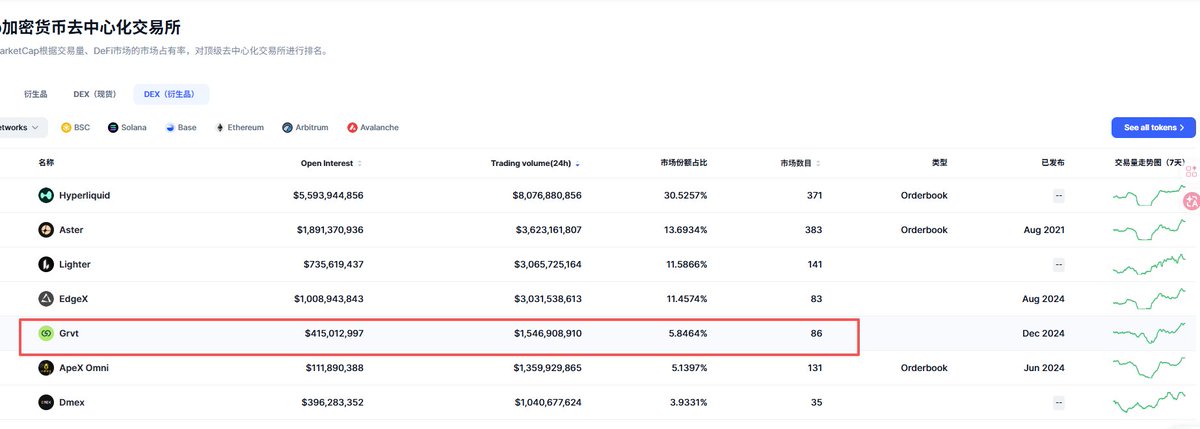Viewport: 1200px width, 429px height.
Task: Click the Hyperliquid logo icon
Action: coord(46,196)
